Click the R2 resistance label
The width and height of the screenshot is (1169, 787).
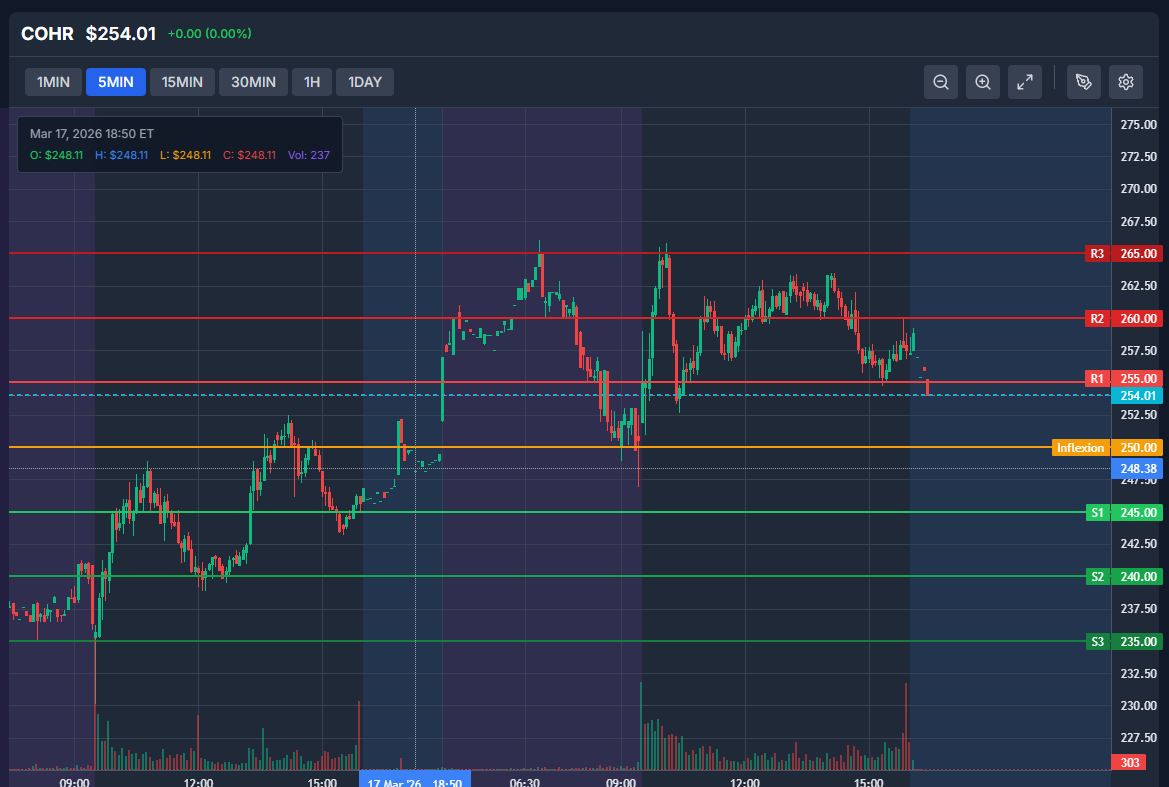(x=1097, y=318)
